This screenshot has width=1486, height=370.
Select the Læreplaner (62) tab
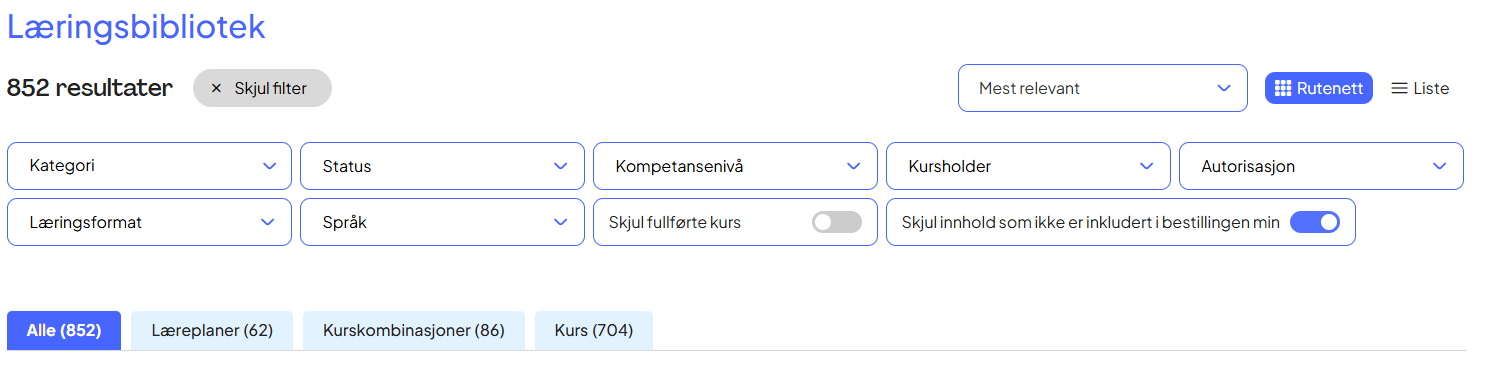coord(212,330)
